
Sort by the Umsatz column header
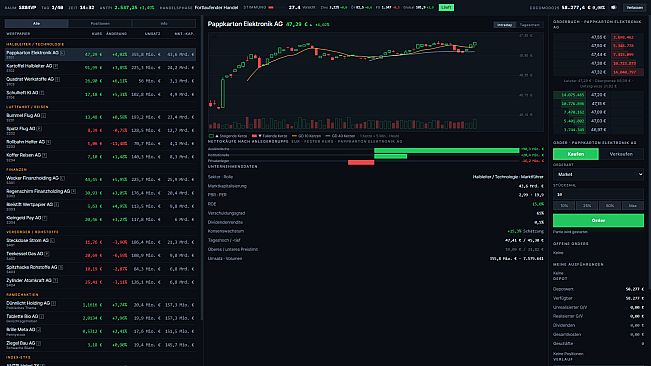(x=152, y=34)
